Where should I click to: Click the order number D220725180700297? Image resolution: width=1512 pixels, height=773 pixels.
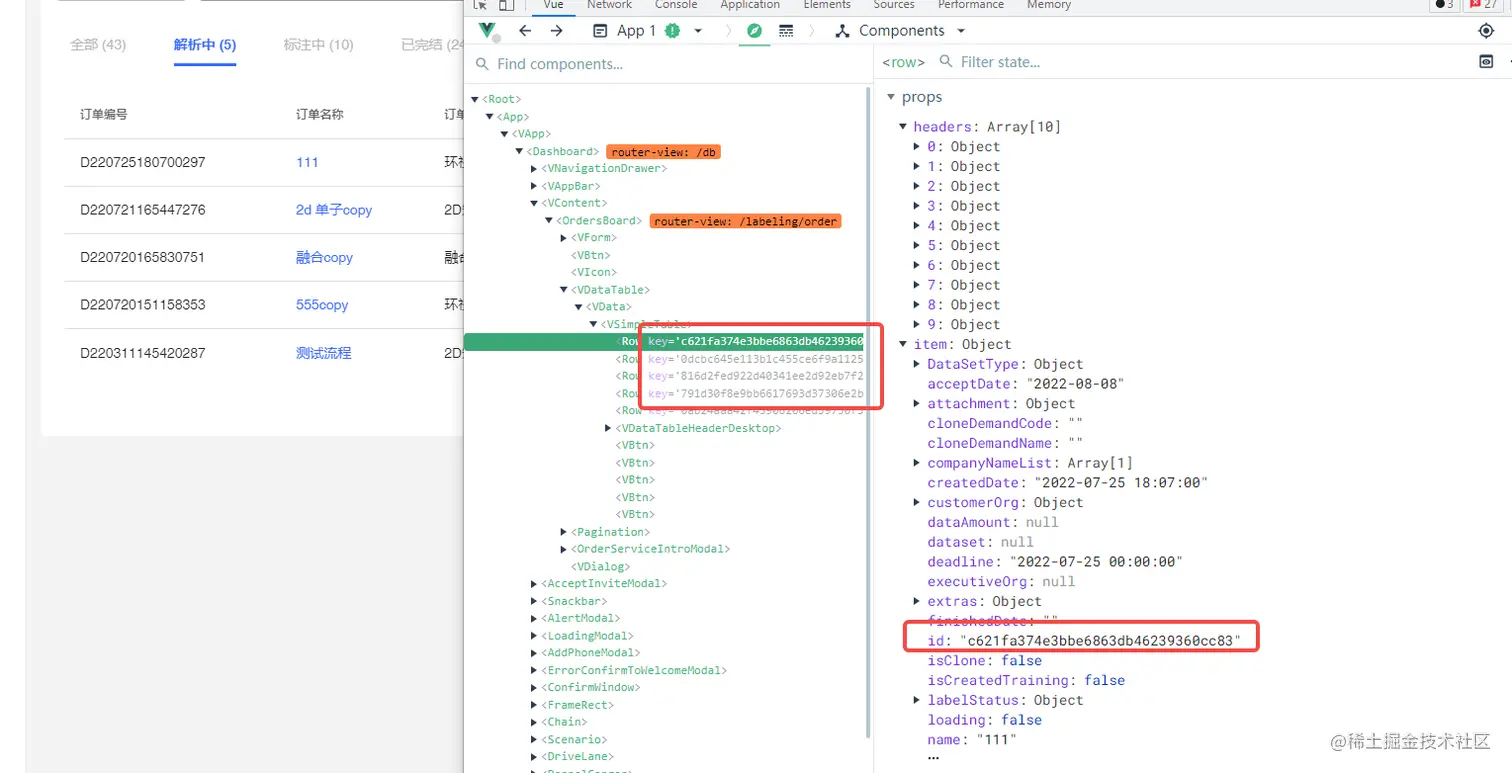[x=143, y=162]
